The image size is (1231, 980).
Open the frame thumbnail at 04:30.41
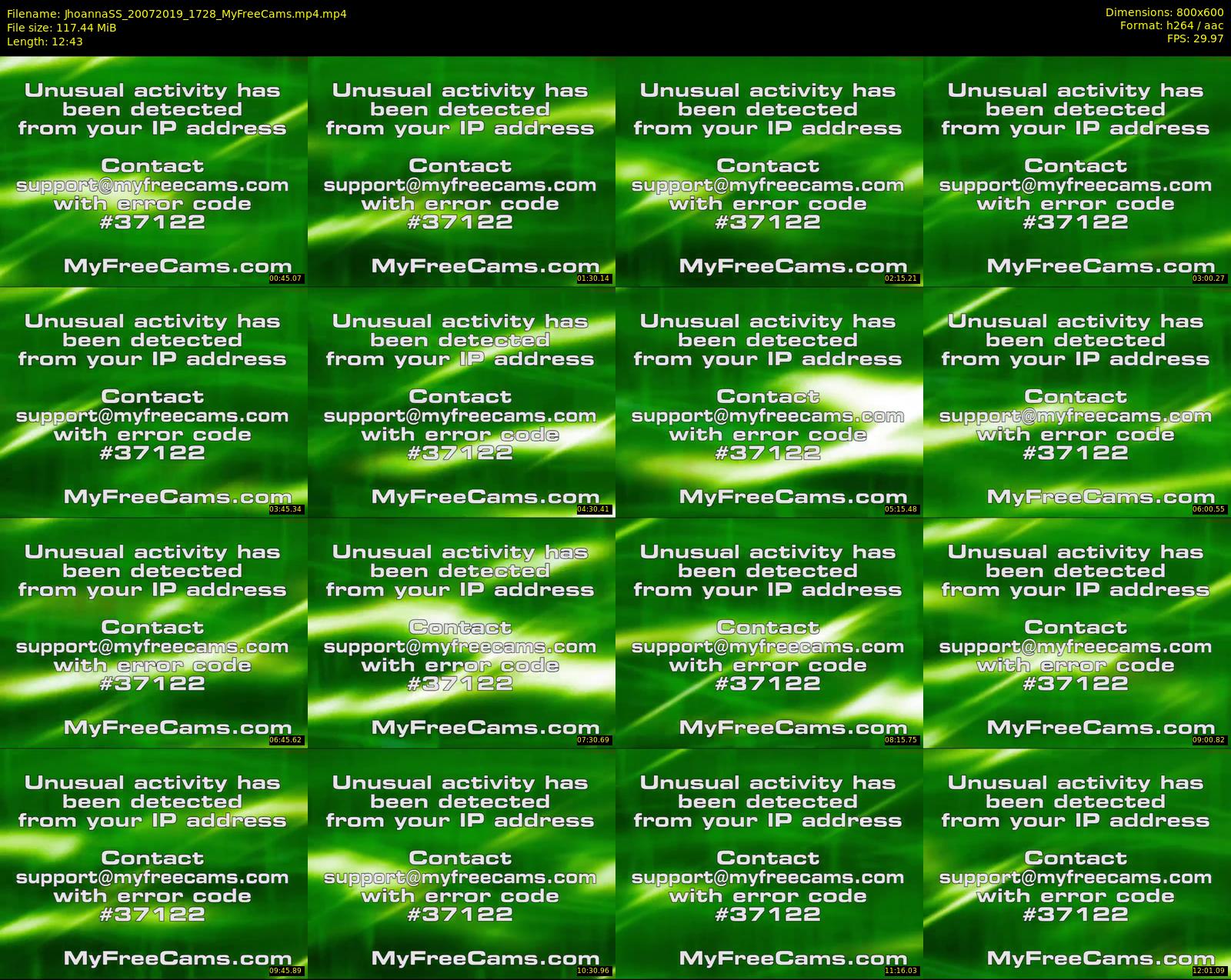(462, 402)
